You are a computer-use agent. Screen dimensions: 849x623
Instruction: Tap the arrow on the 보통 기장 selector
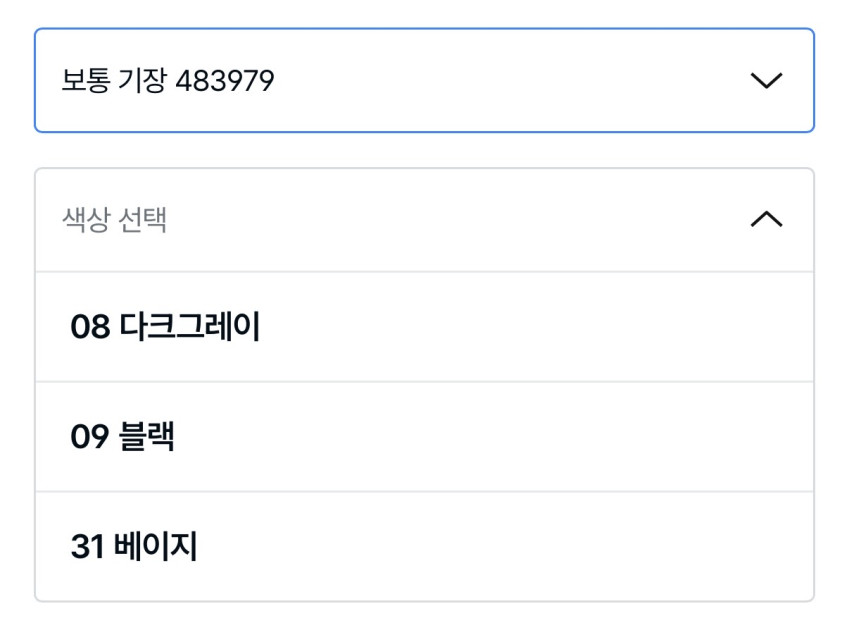tap(766, 81)
